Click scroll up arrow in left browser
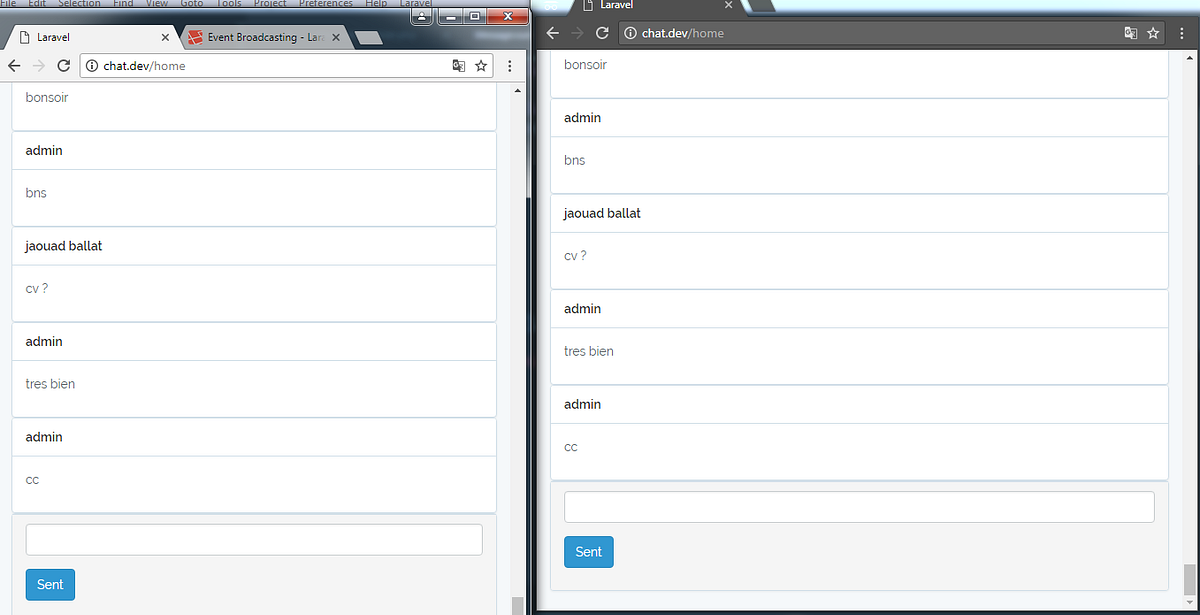The width and height of the screenshot is (1200, 615). click(x=517, y=90)
